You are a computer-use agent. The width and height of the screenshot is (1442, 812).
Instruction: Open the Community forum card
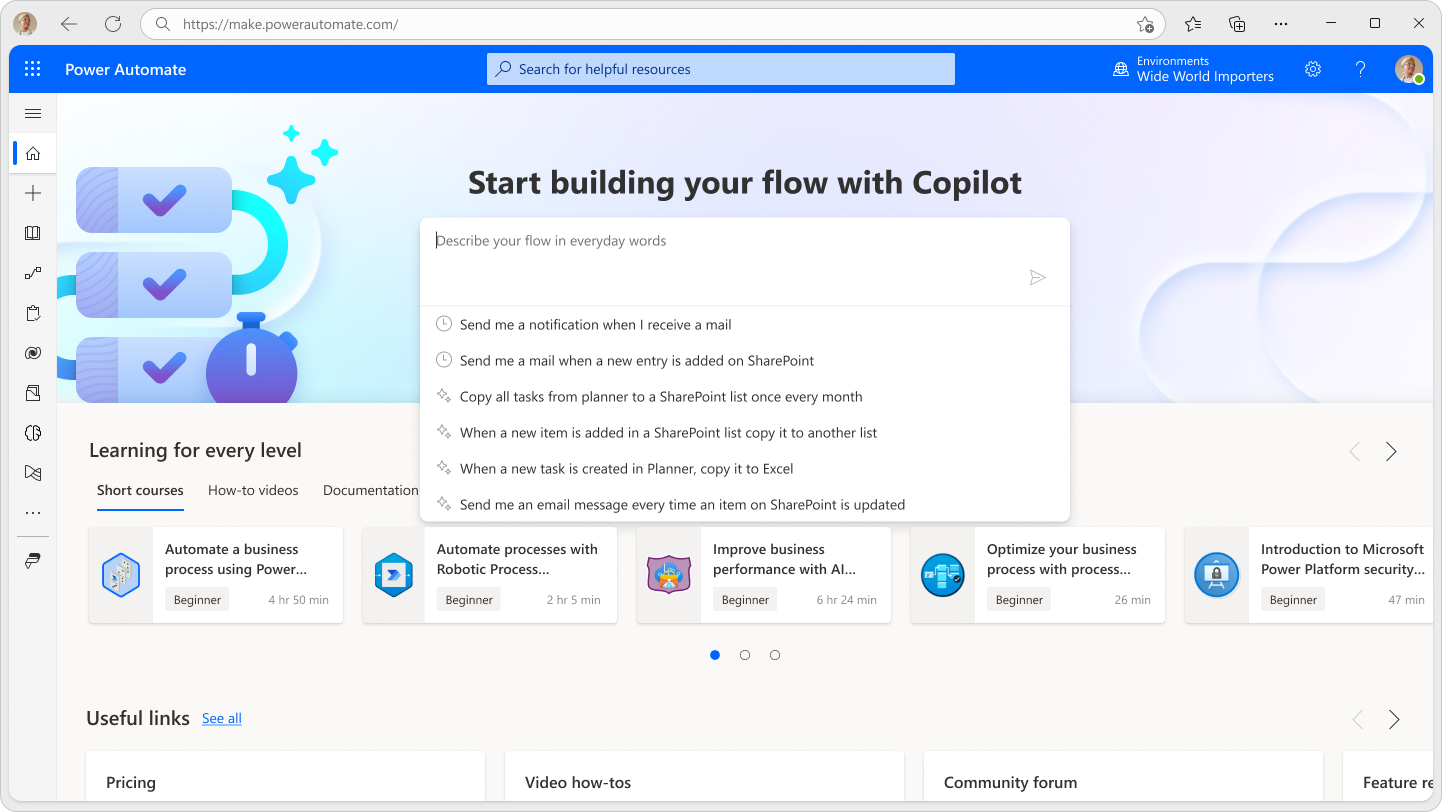1123,777
